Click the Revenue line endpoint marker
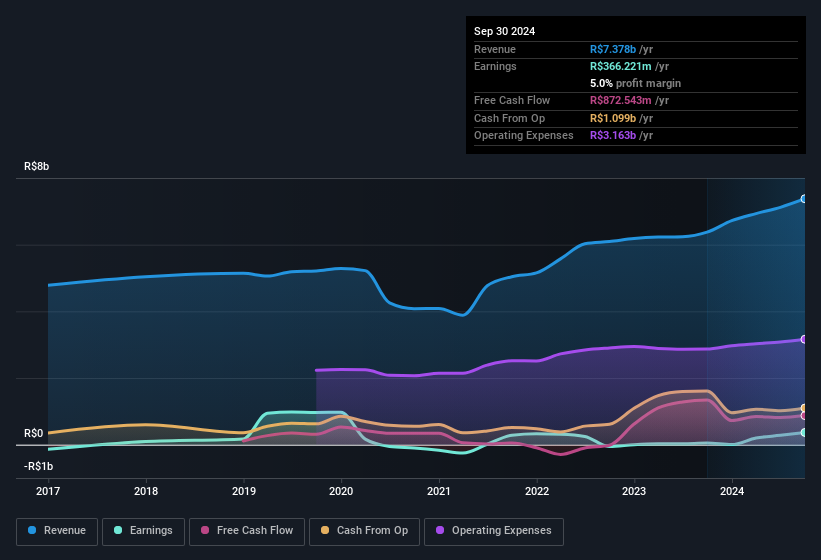821x560 pixels. tap(804, 199)
